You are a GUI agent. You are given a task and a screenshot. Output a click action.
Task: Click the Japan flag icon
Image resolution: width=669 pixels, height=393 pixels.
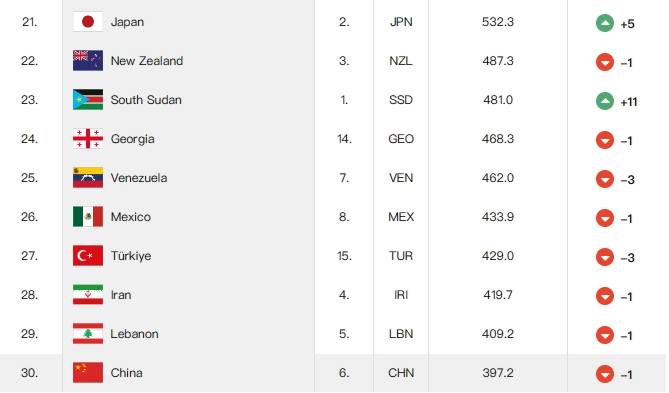[88, 22]
